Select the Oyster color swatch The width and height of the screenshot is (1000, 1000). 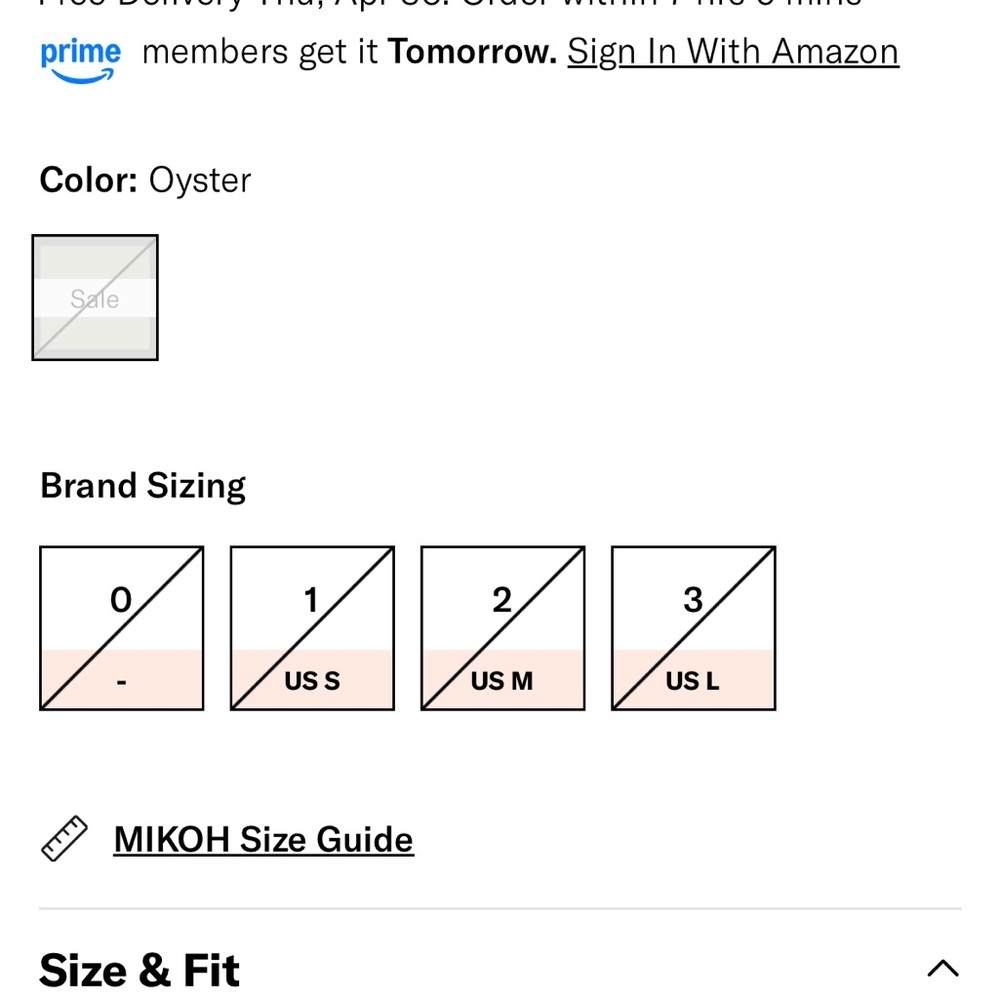95,297
